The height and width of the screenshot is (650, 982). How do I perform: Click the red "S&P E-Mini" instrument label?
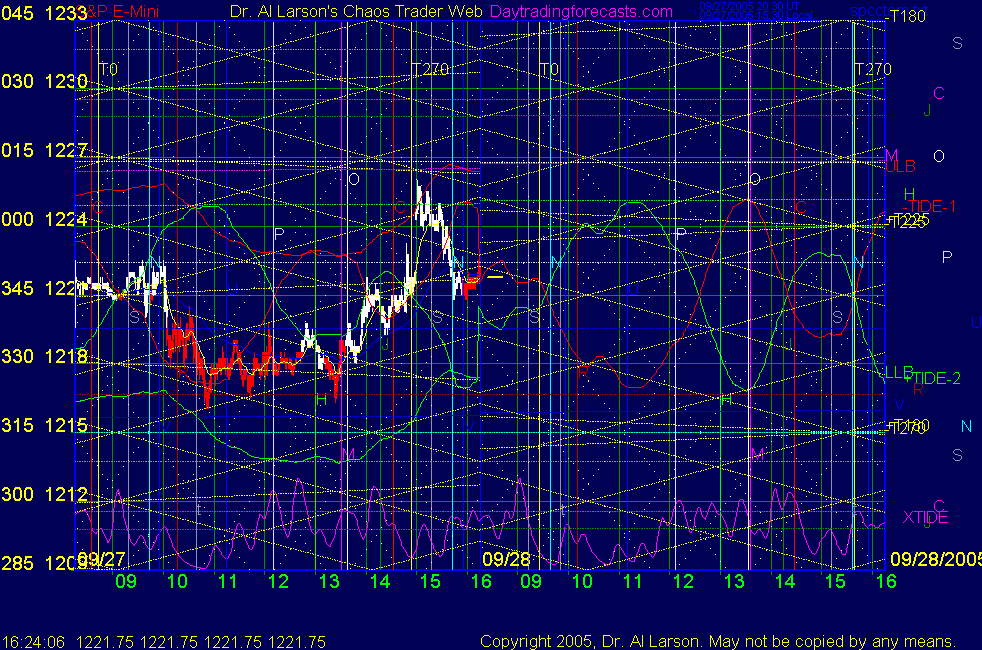[x=119, y=11]
